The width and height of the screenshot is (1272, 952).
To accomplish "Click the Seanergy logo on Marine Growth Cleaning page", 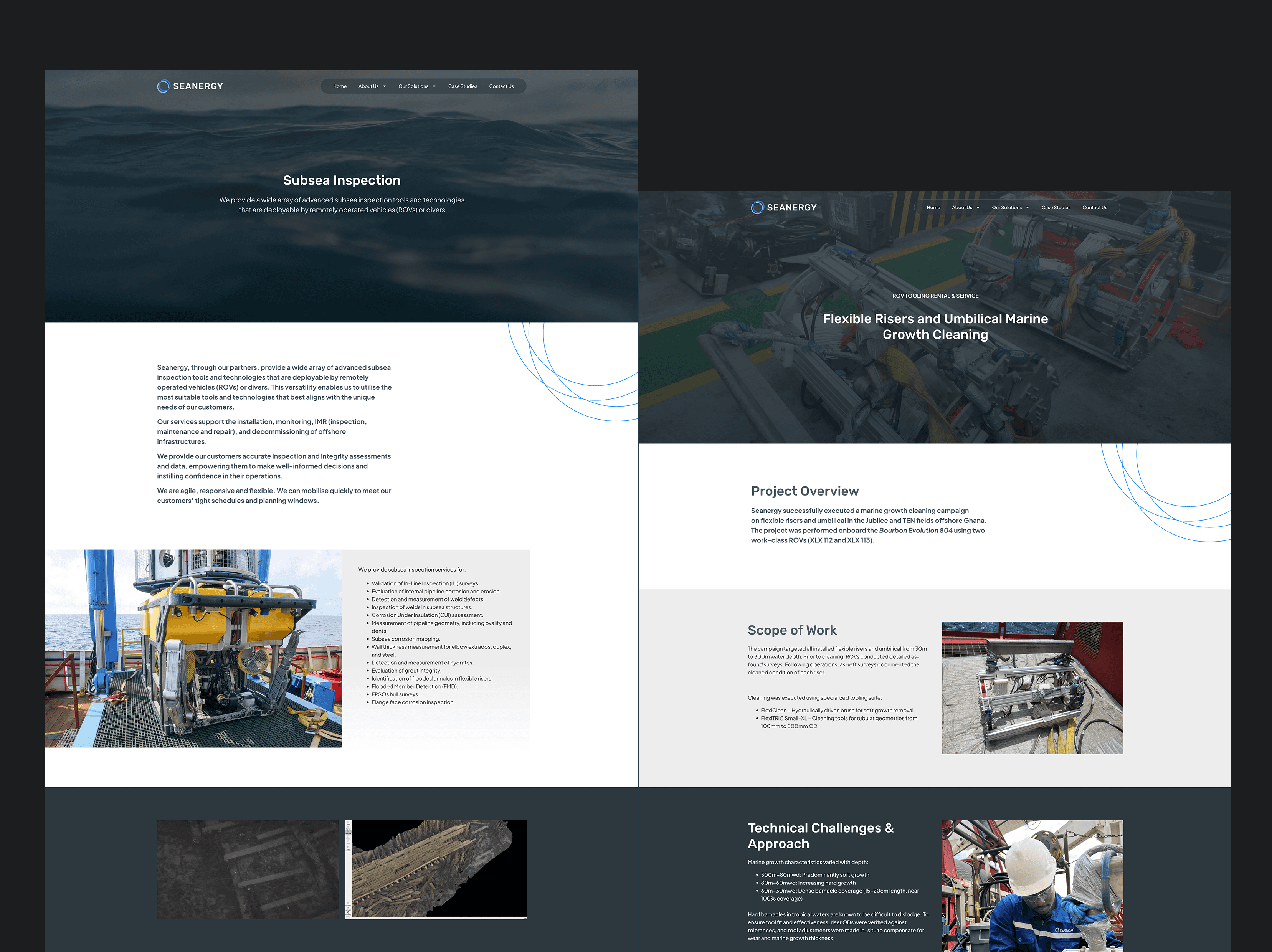I will pyautogui.click(x=783, y=208).
